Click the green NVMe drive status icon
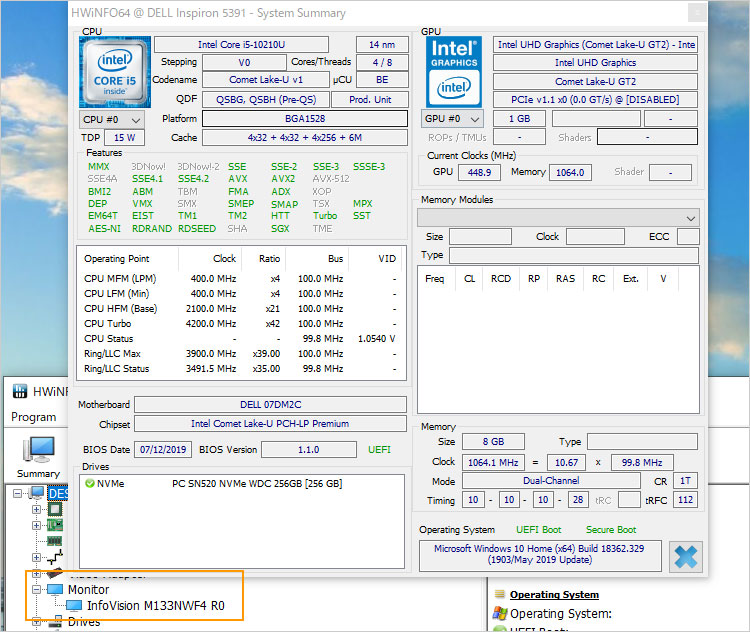This screenshot has height=632, width=750. point(90,484)
